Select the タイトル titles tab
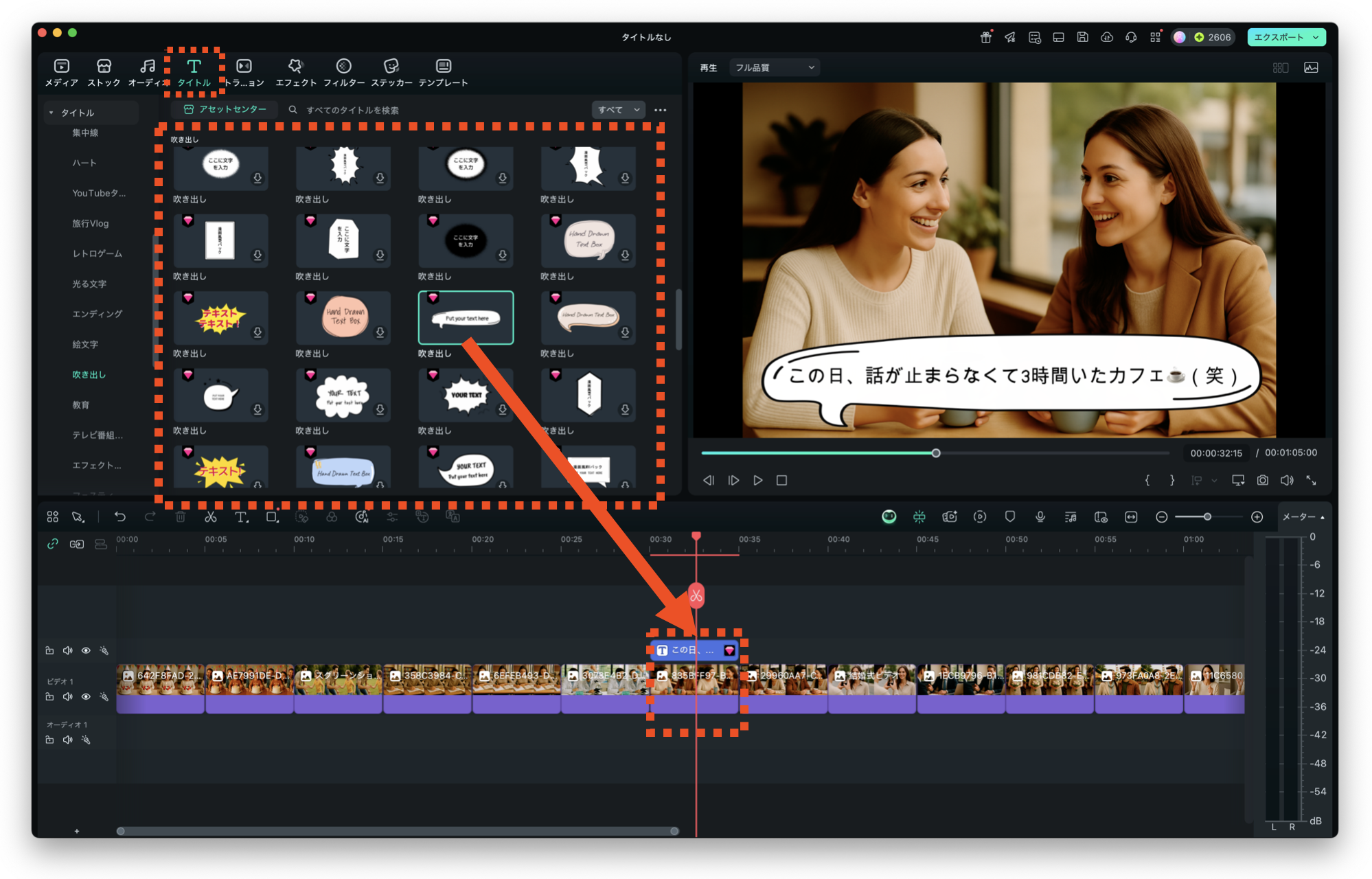Viewport: 1372px width, 879px height. coord(194,72)
